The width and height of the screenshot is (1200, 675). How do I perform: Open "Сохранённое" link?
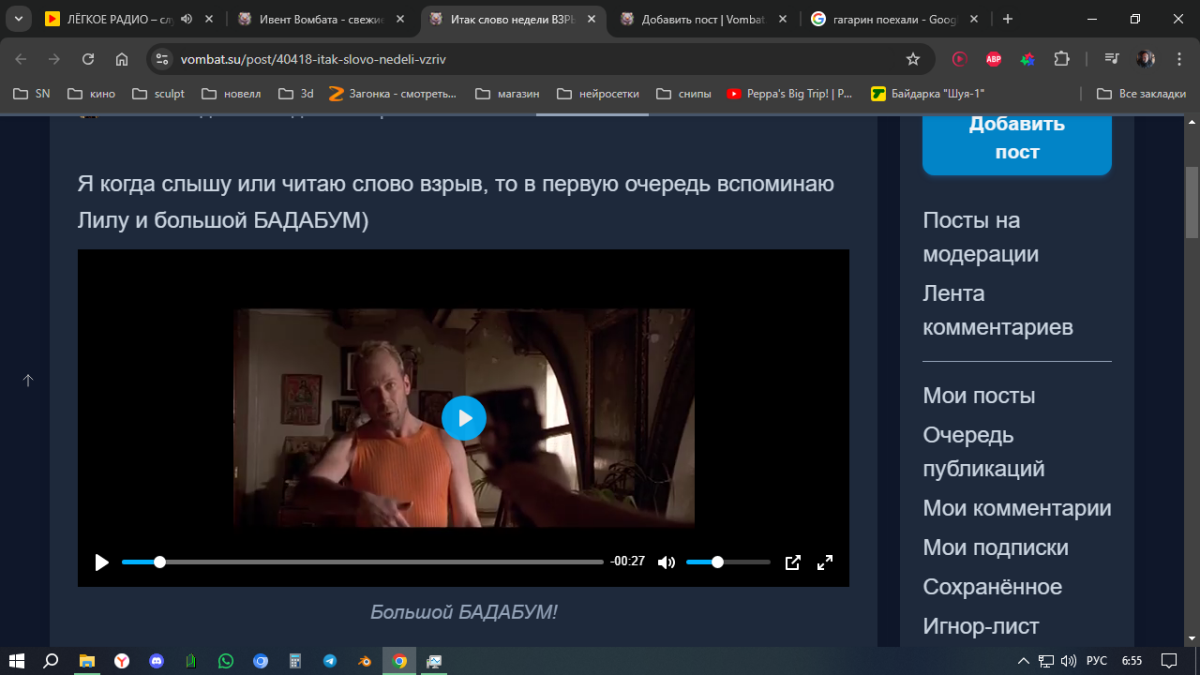pyautogui.click(x=992, y=586)
